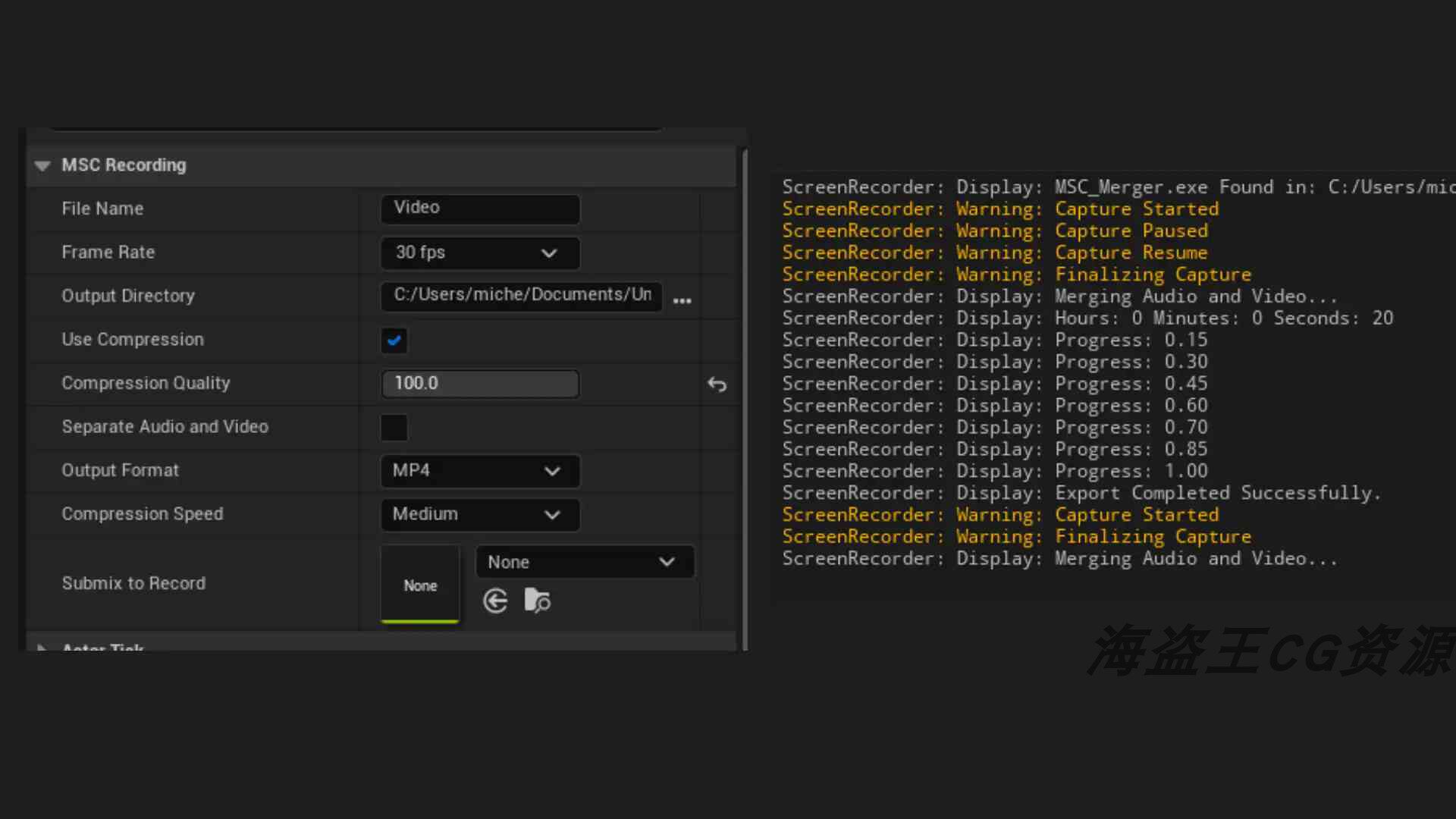Click the Capture Paused warning log line

coord(995,231)
